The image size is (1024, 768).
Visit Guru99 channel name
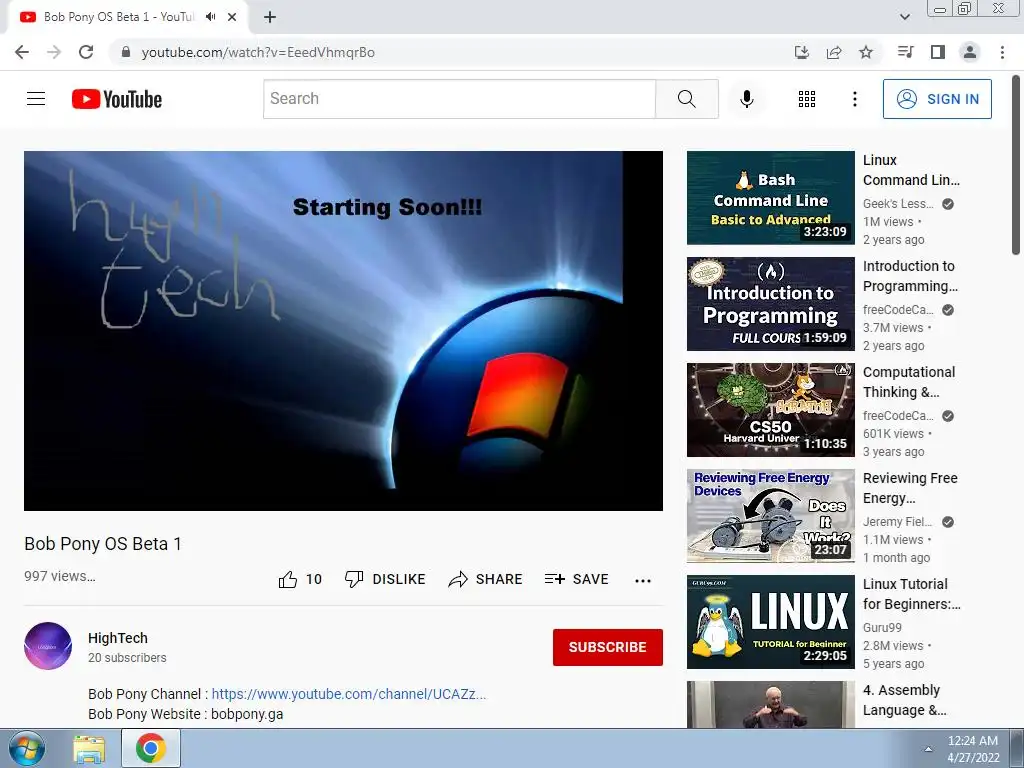[x=882, y=628]
